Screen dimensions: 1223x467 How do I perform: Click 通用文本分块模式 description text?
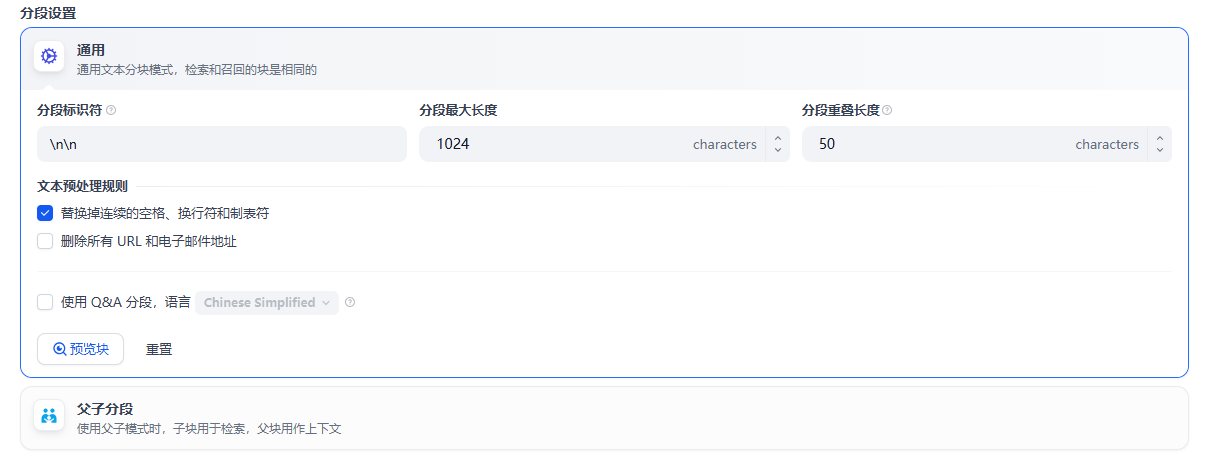[x=197, y=70]
